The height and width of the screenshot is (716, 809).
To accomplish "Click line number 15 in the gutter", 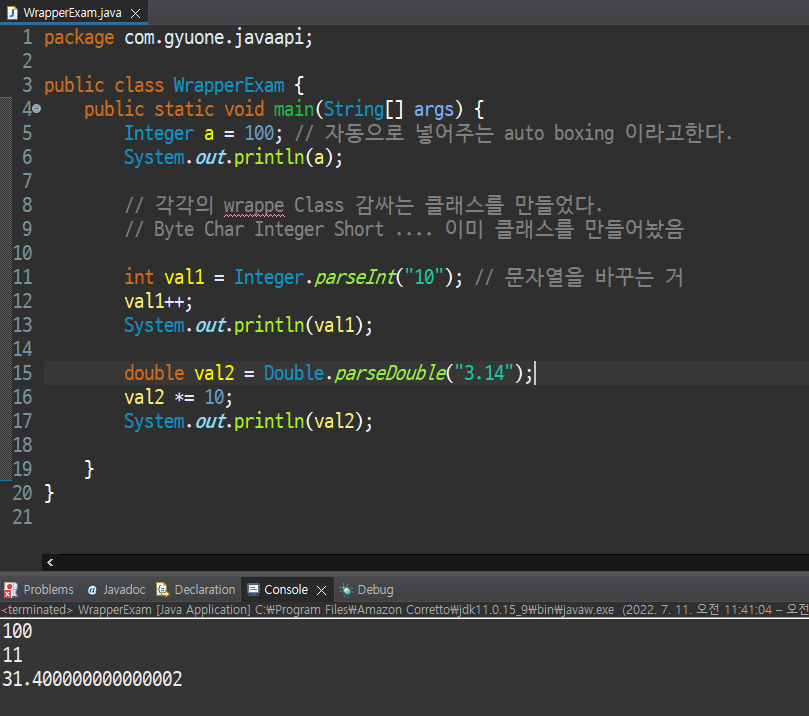I will tap(22, 373).
